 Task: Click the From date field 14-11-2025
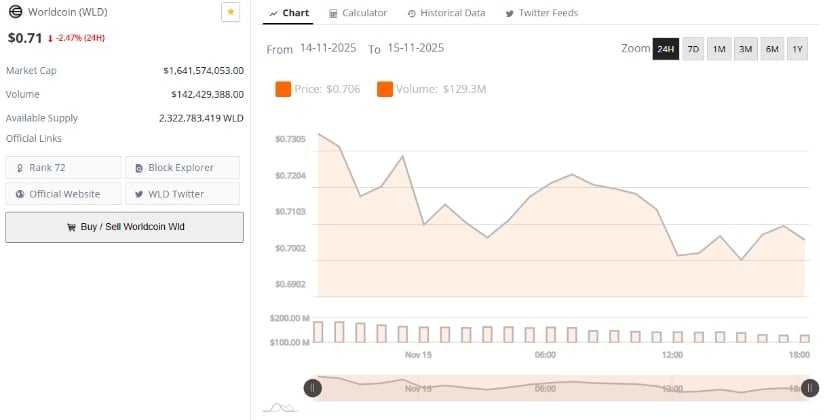coord(330,48)
